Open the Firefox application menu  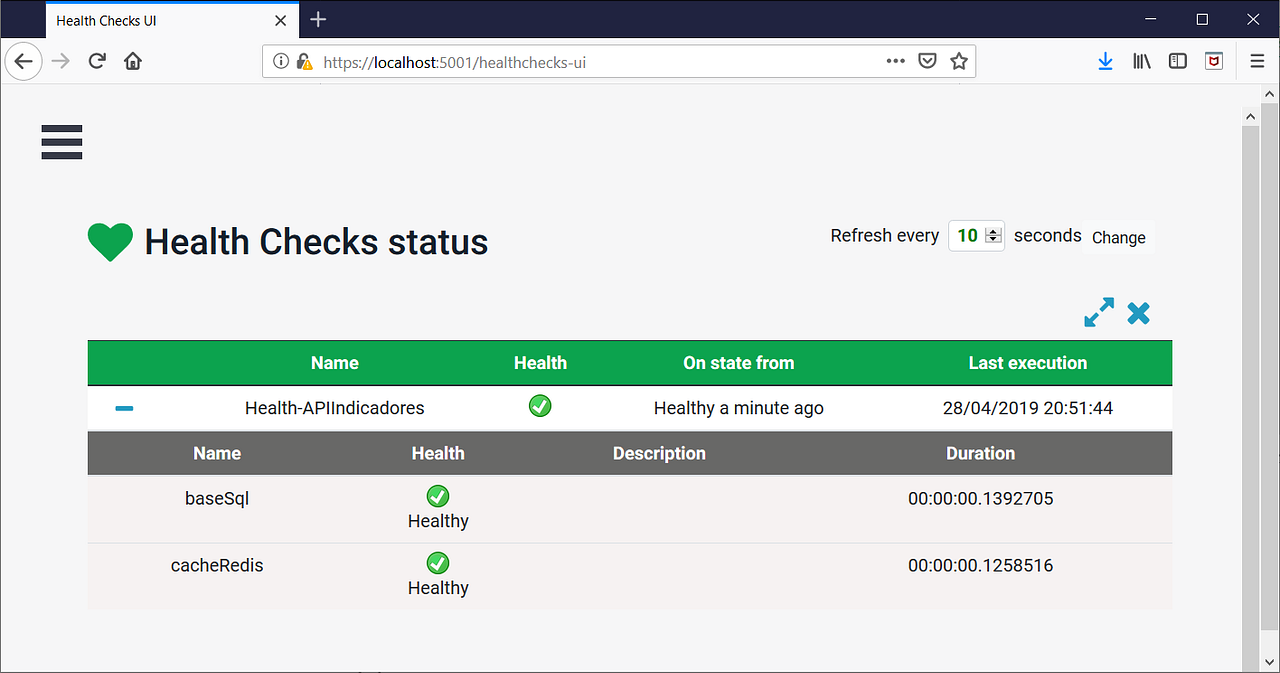[x=1257, y=61]
